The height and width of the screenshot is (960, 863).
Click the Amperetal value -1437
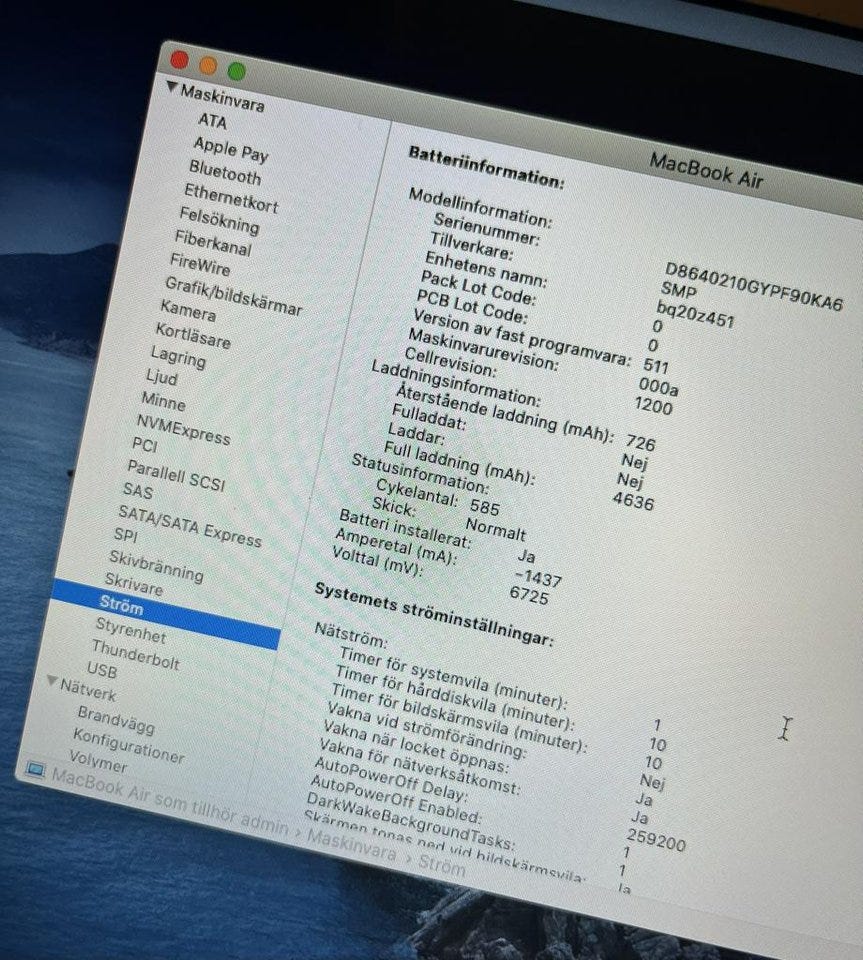pyautogui.click(x=537, y=577)
